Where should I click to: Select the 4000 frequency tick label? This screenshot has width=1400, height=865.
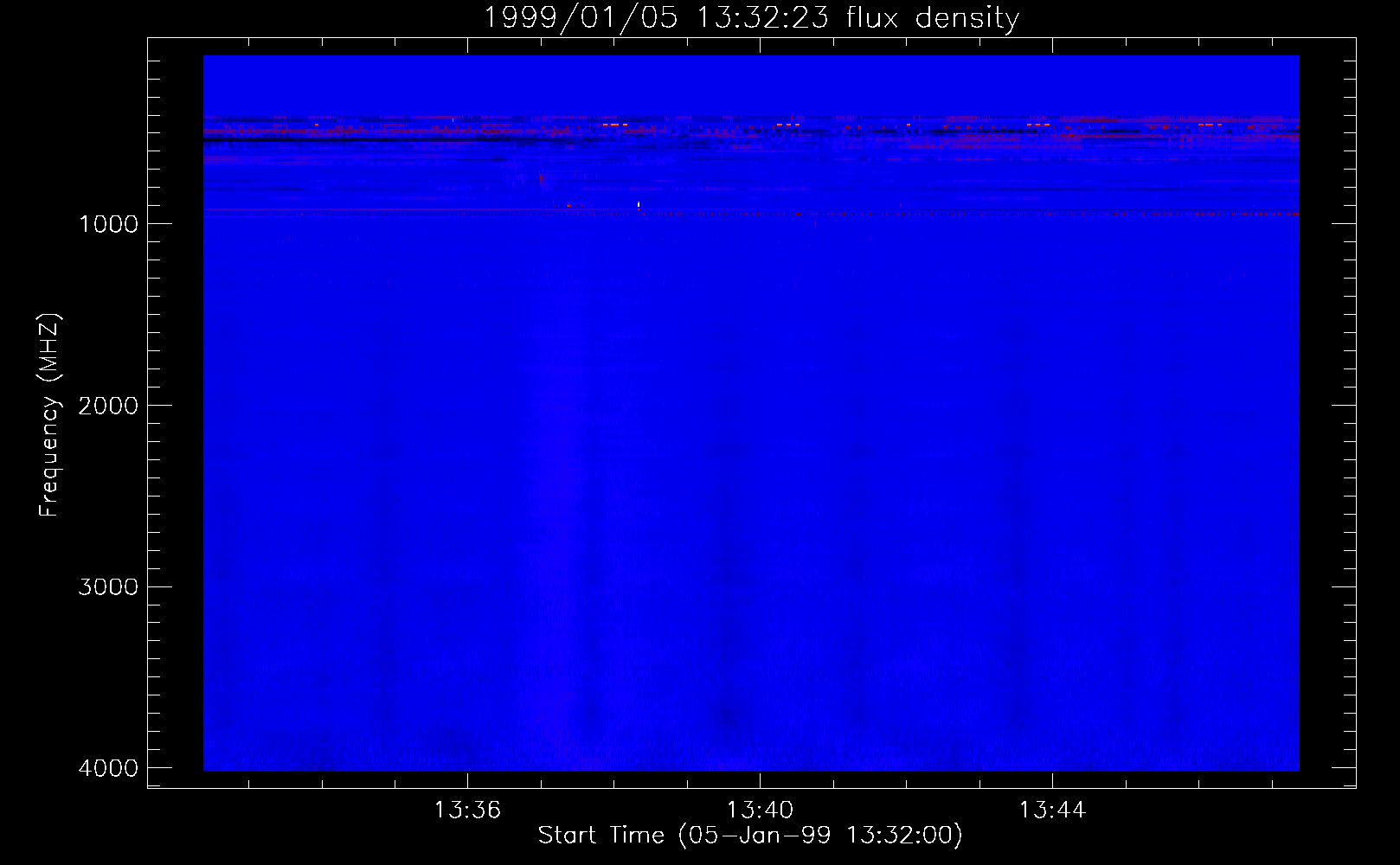(108, 768)
